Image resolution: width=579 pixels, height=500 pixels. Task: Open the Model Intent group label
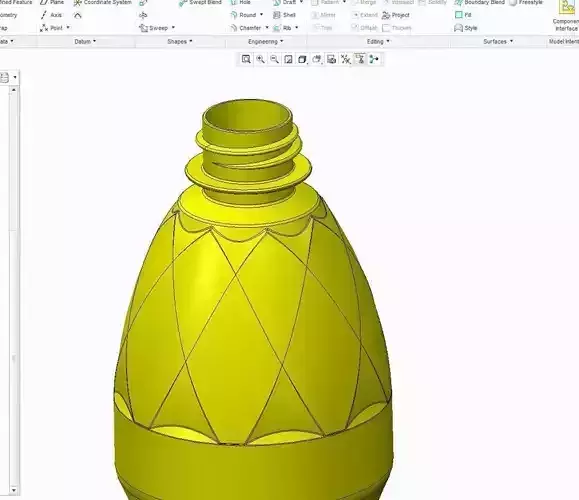(563, 41)
